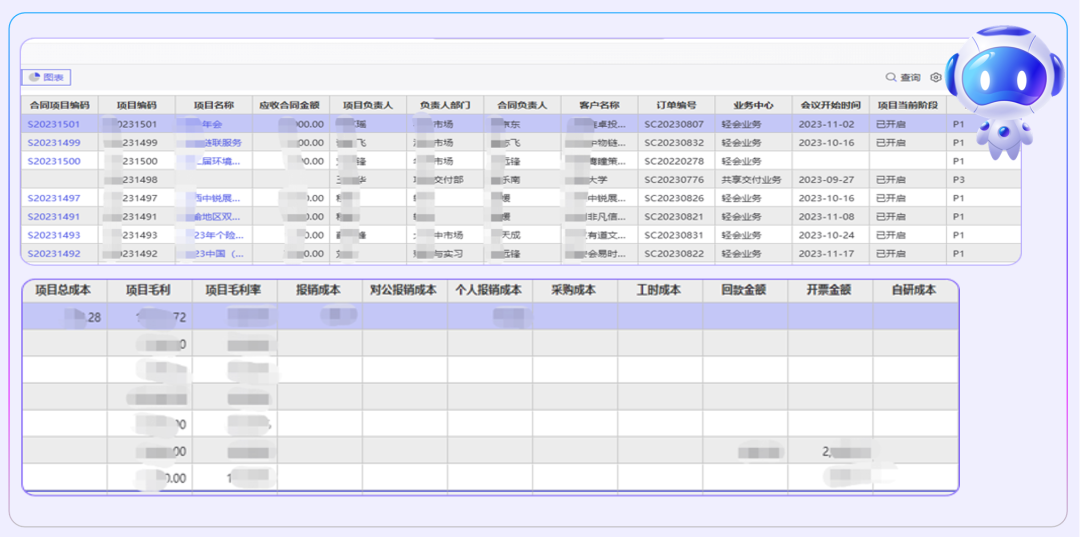Click the 项目当前阶段 column header
The height and width of the screenshot is (537, 1080).
coord(907,105)
